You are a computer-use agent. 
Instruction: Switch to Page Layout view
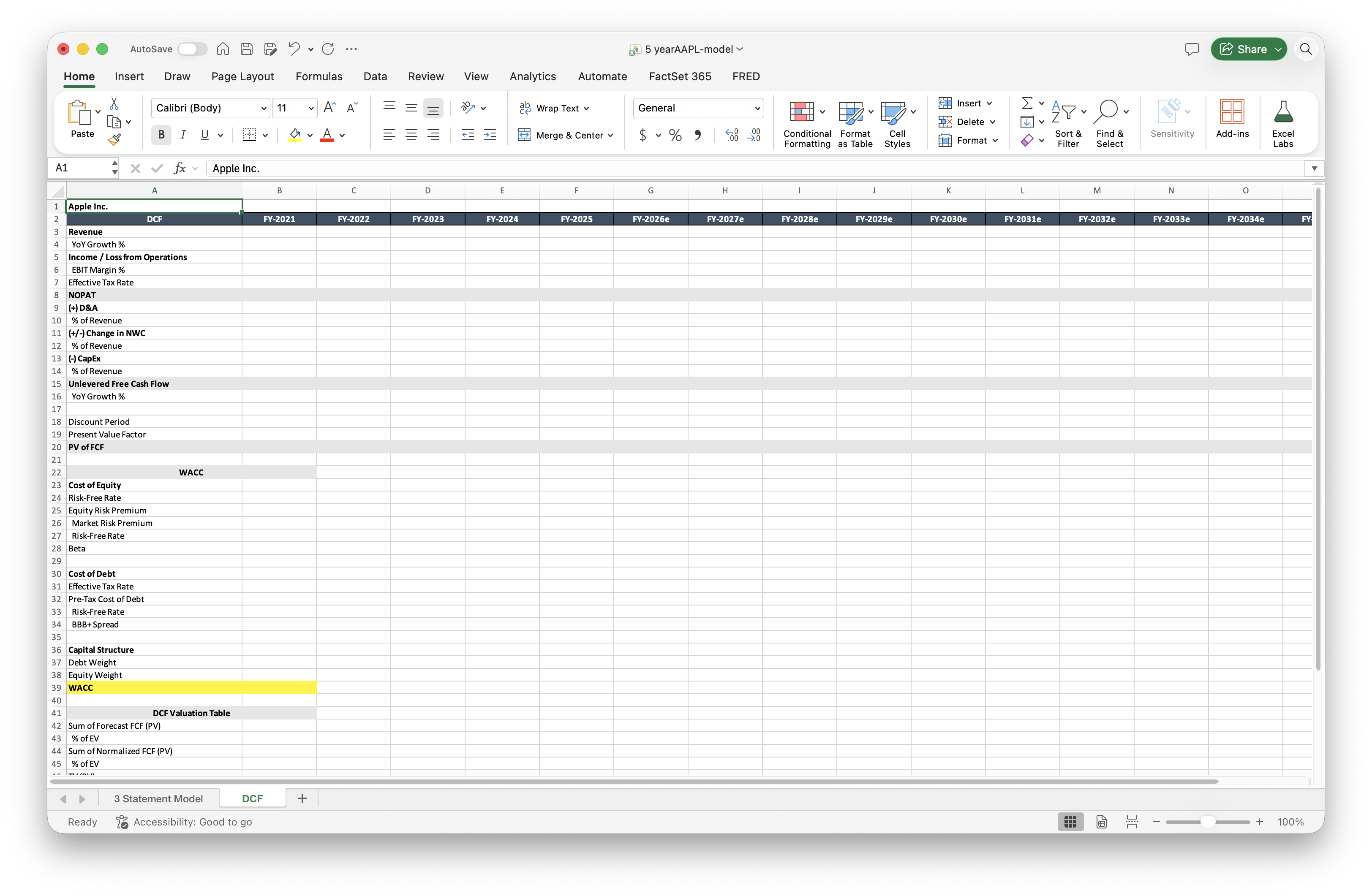[x=1101, y=822]
